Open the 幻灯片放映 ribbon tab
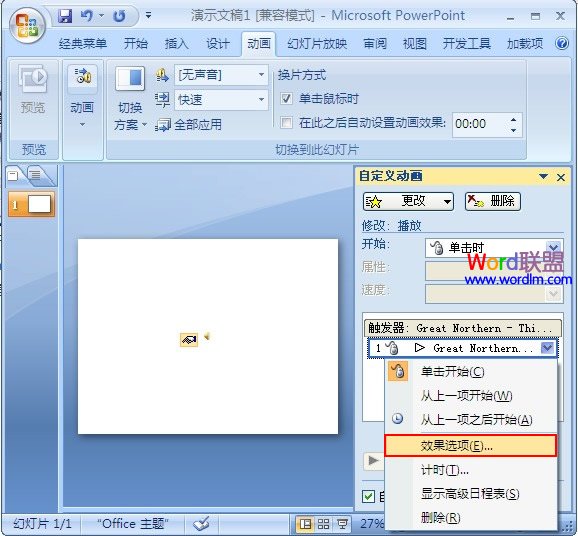 [317, 44]
